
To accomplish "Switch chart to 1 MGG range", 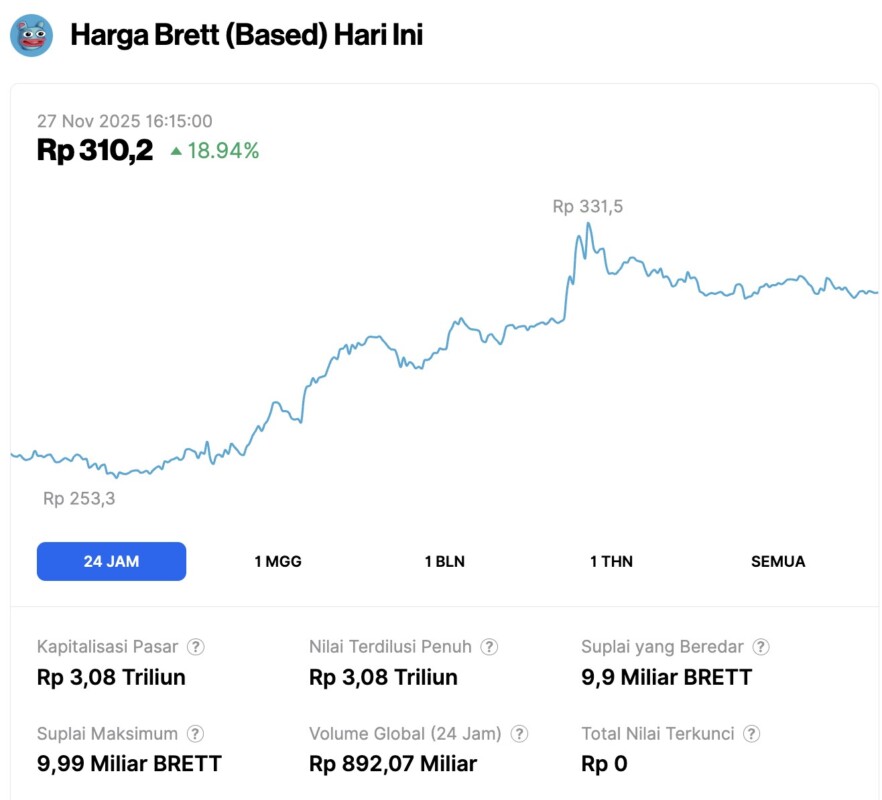I will [x=278, y=561].
